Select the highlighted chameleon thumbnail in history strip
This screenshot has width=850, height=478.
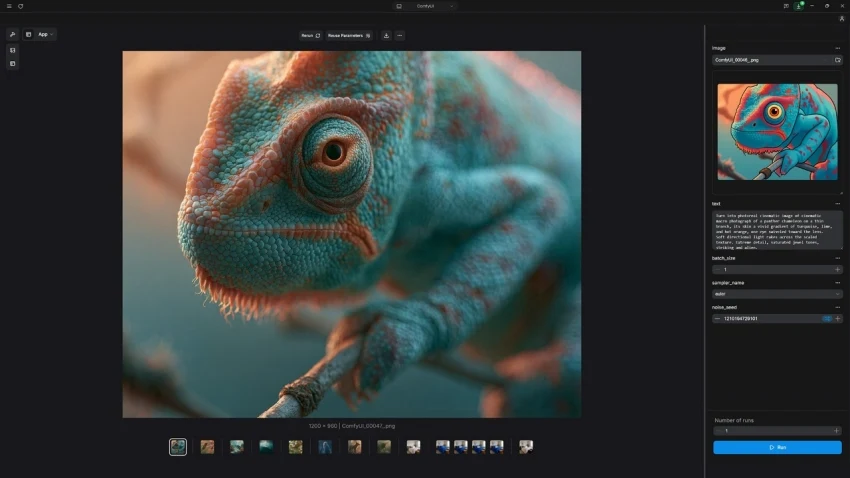click(x=178, y=447)
